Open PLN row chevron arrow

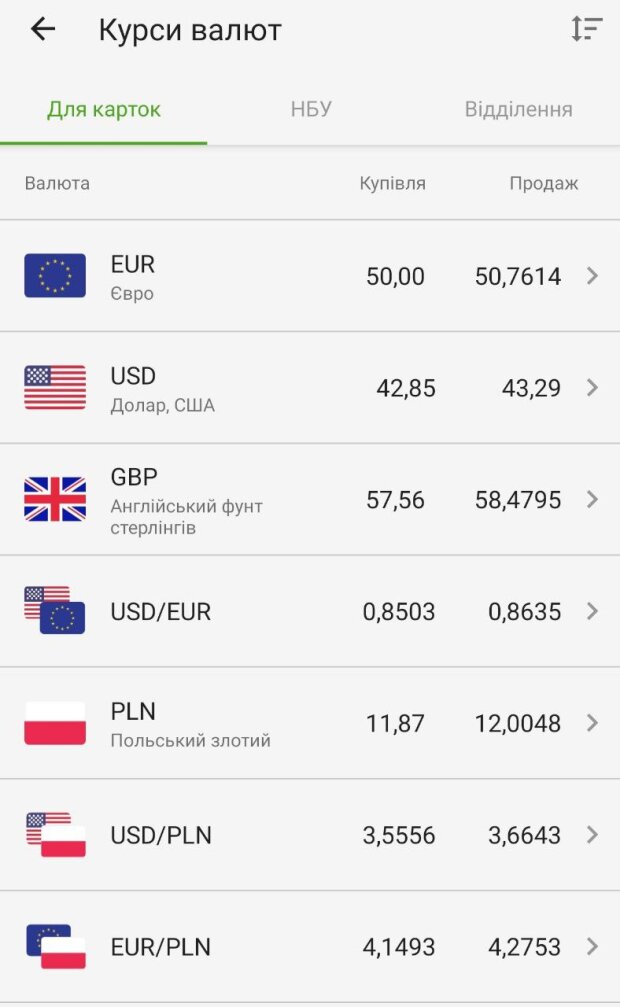click(592, 723)
